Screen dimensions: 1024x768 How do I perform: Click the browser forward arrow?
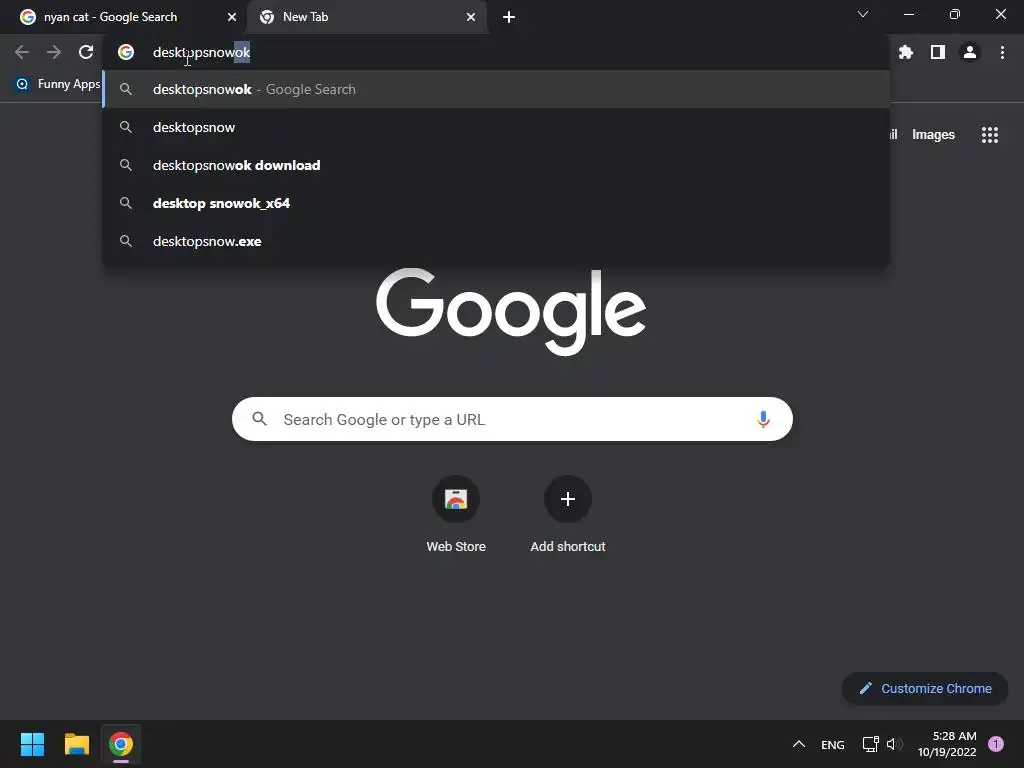click(x=54, y=52)
